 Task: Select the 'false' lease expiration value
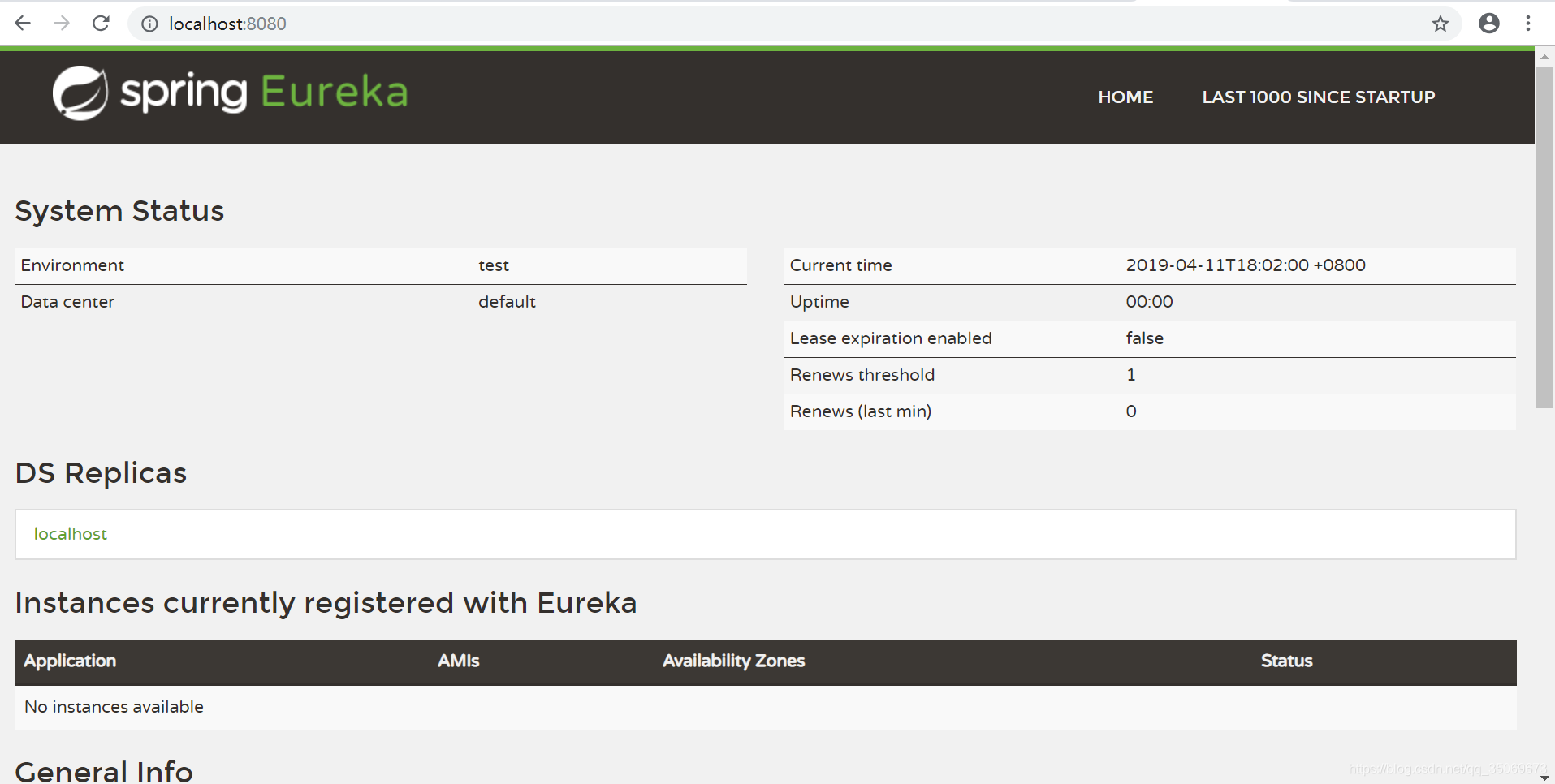tap(1144, 338)
